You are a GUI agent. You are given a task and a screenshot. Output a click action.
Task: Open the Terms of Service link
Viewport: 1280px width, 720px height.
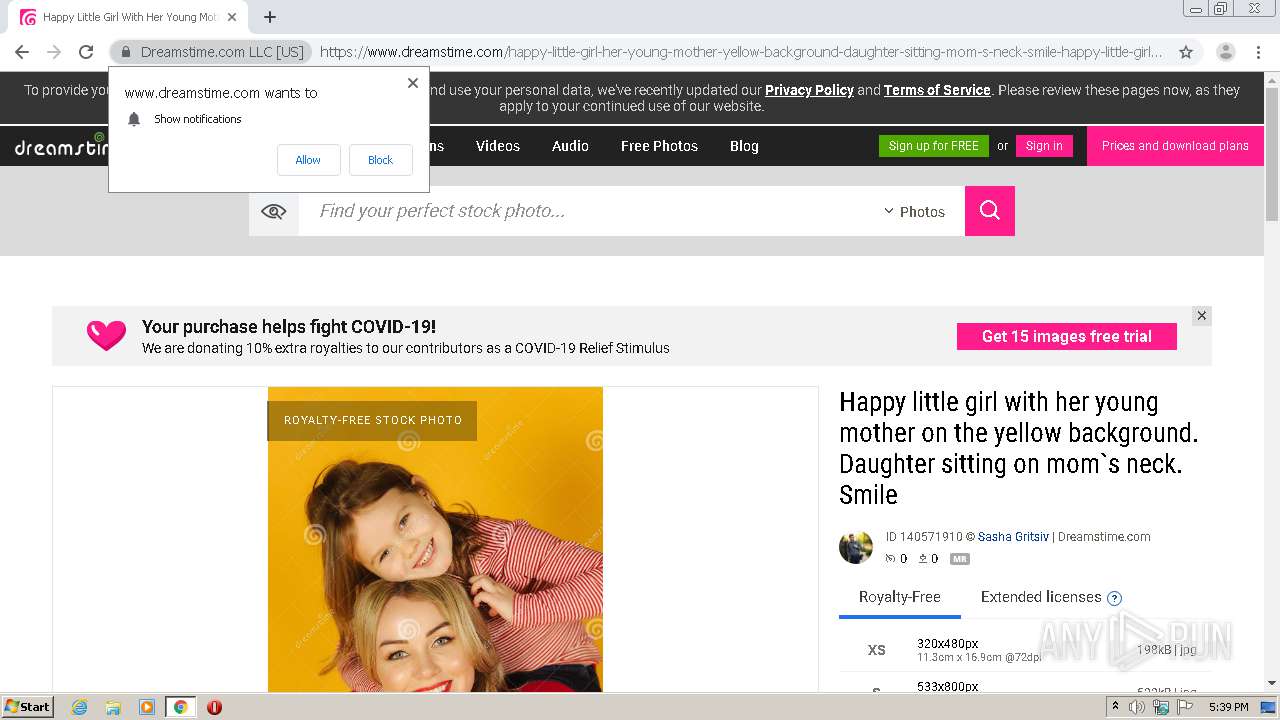point(937,90)
